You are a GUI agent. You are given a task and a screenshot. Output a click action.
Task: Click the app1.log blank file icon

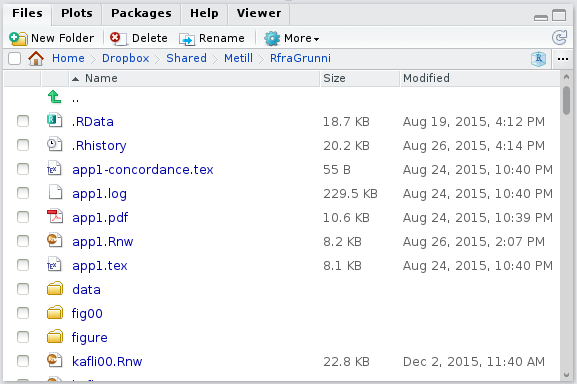(55, 192)
